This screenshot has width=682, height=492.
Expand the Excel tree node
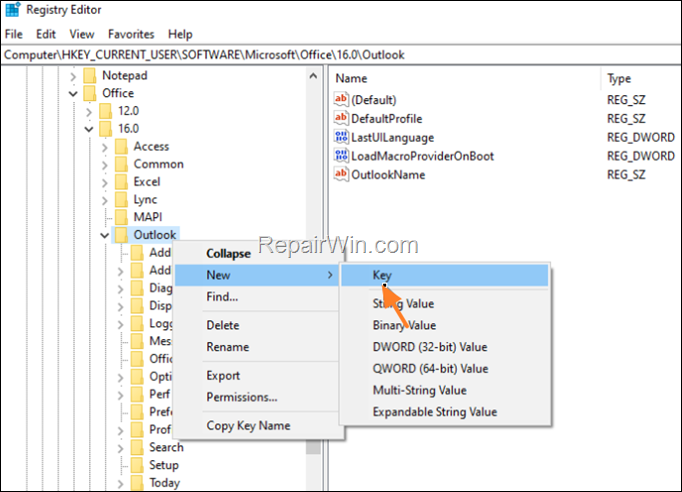pyautogui.click(x=104, y=183)
